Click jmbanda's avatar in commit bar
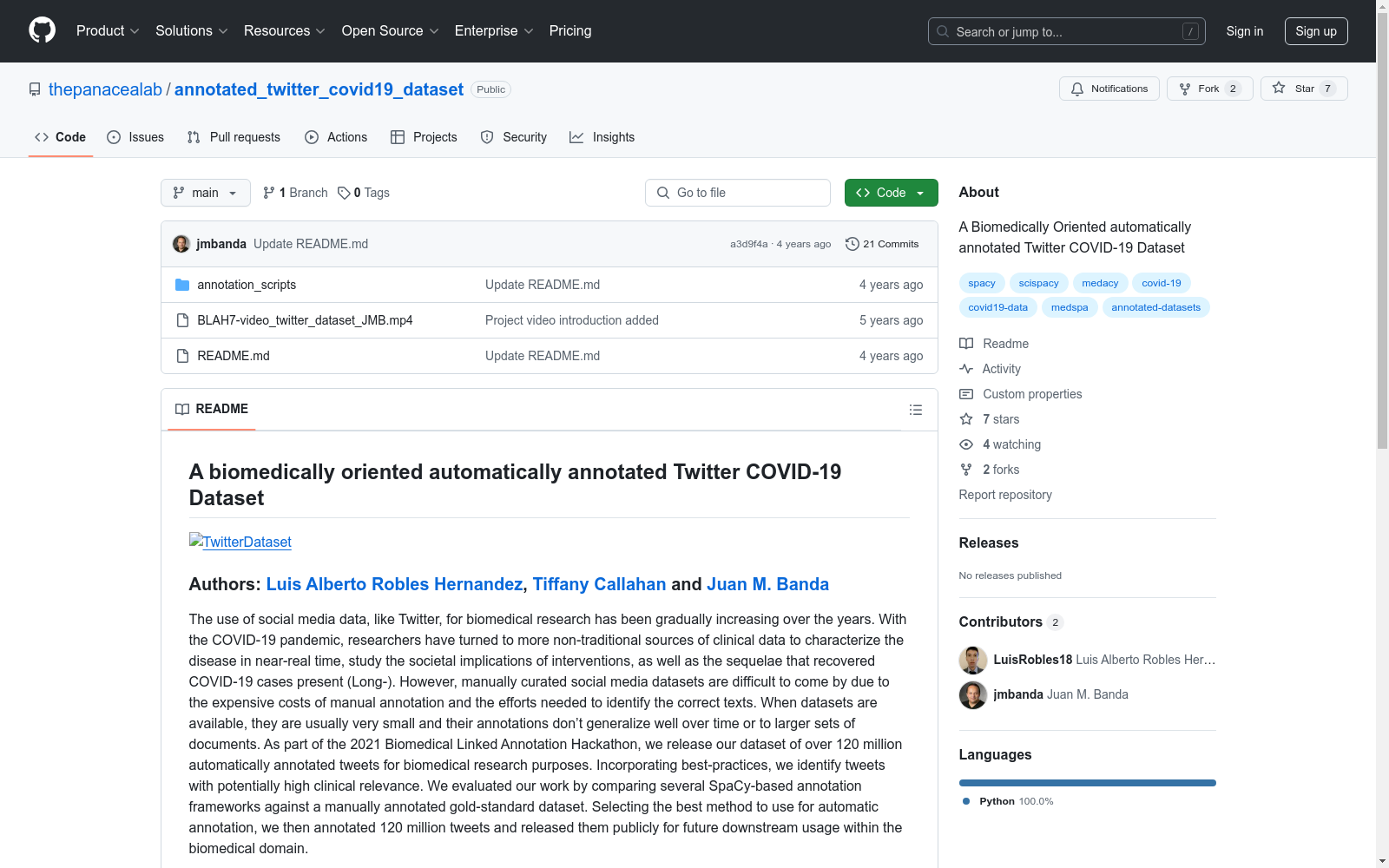The image size is (1389, 868). [x=181, y=244]
